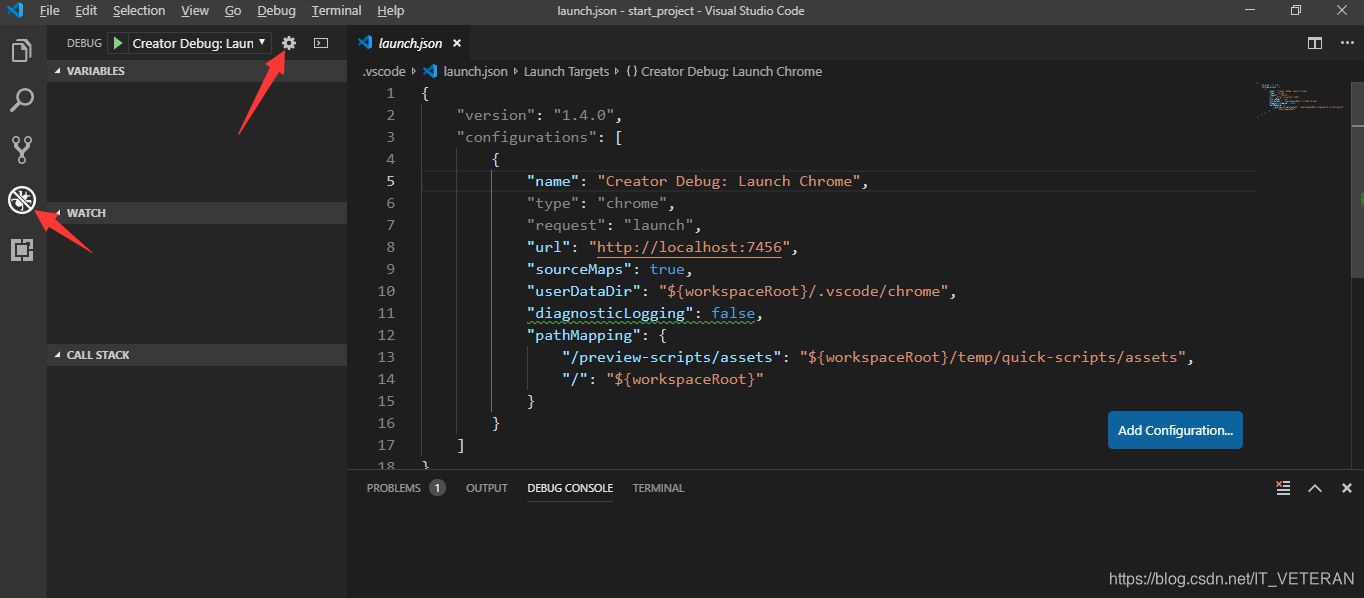Click the "diagnosticLogging" key

pos(610,313)
